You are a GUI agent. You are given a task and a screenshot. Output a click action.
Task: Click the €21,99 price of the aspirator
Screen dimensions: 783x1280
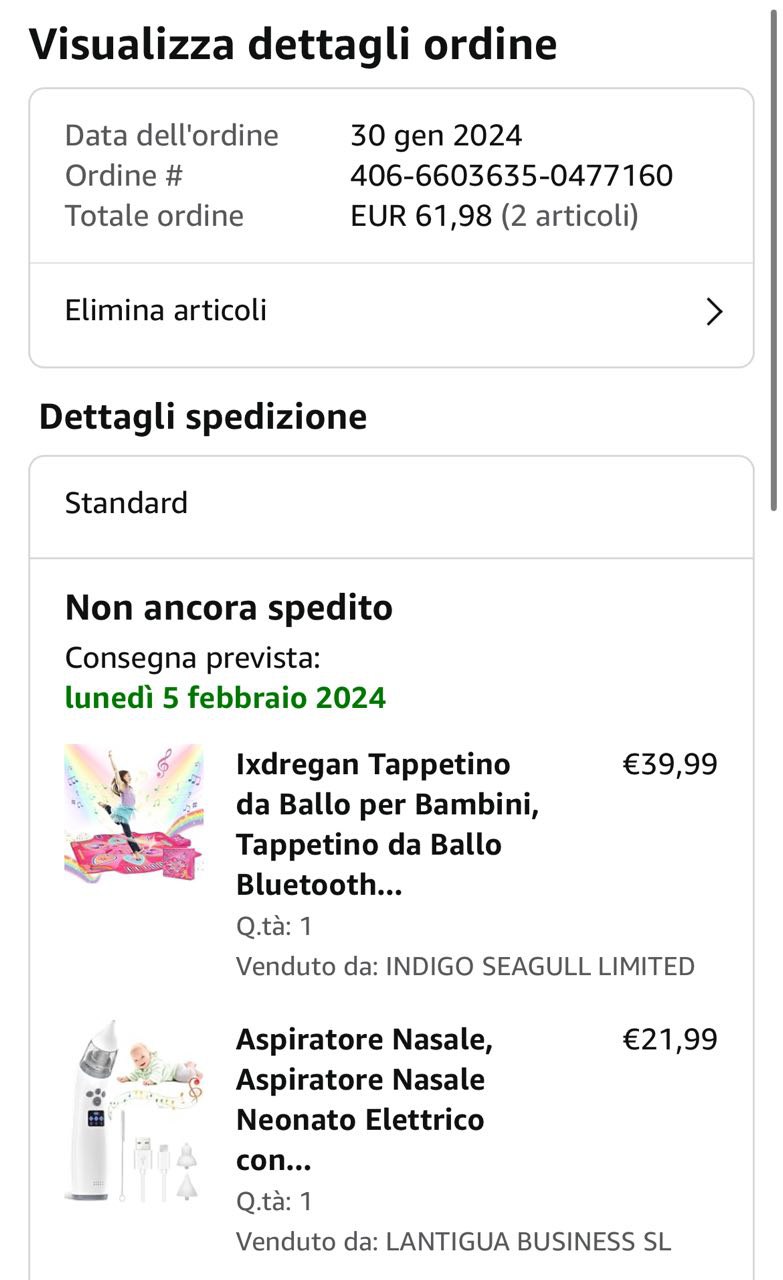click(x=670, y=1040)
